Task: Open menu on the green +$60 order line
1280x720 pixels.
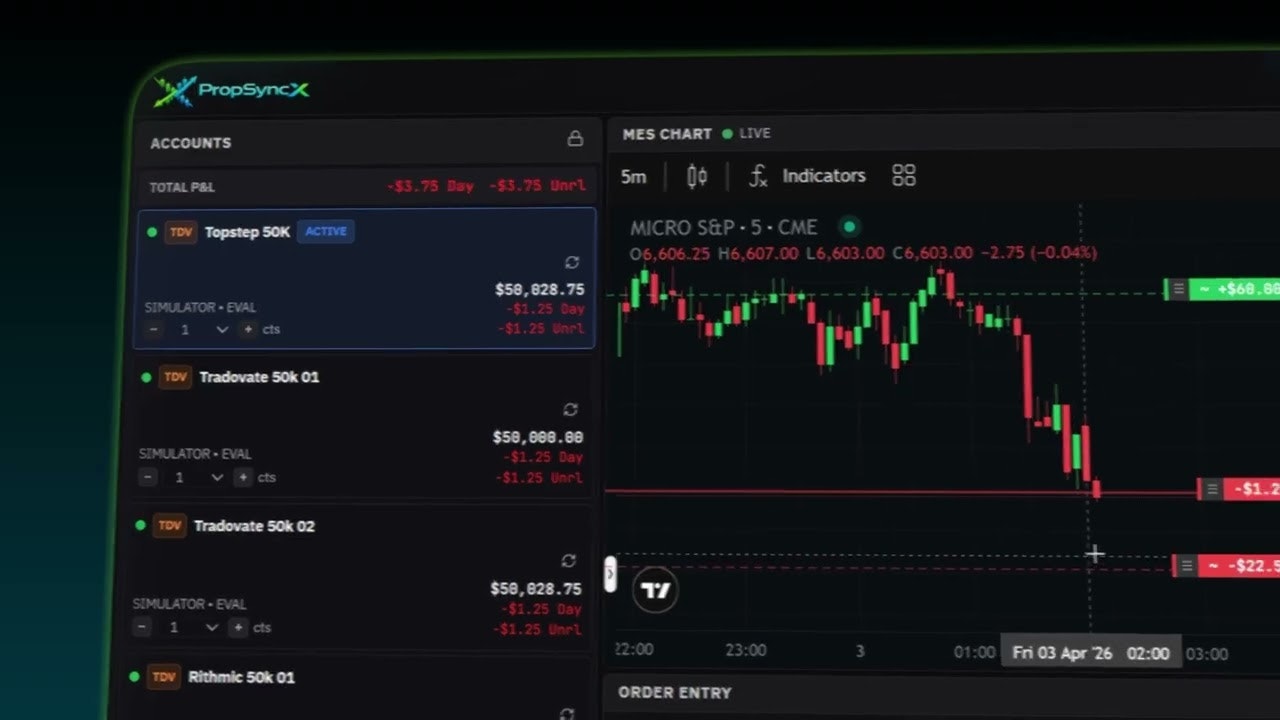Action: point(1178,289)
